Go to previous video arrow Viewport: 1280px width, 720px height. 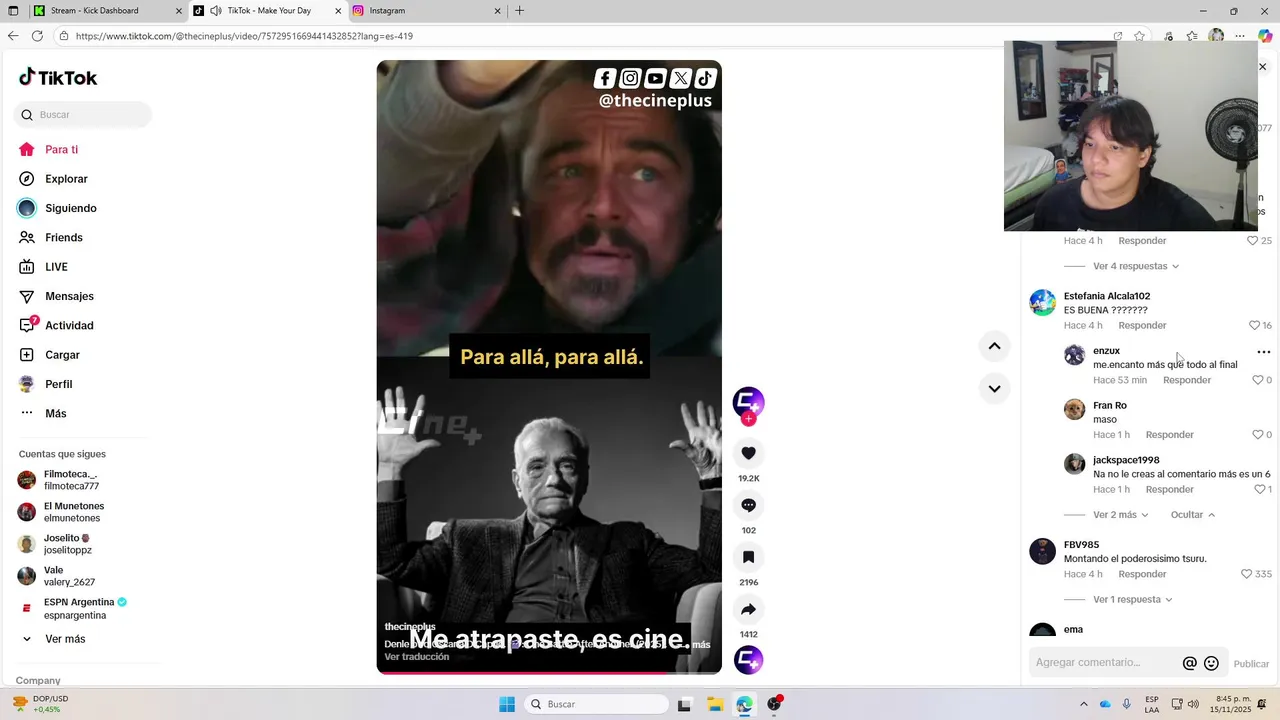pos(994,346)
